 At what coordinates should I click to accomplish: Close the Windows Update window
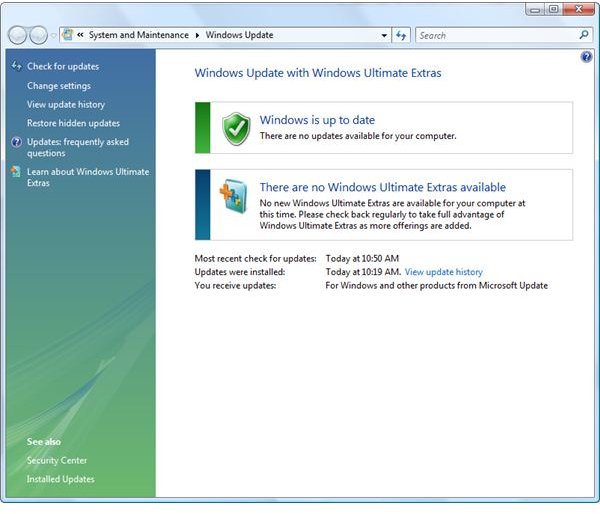pos(578,9)
